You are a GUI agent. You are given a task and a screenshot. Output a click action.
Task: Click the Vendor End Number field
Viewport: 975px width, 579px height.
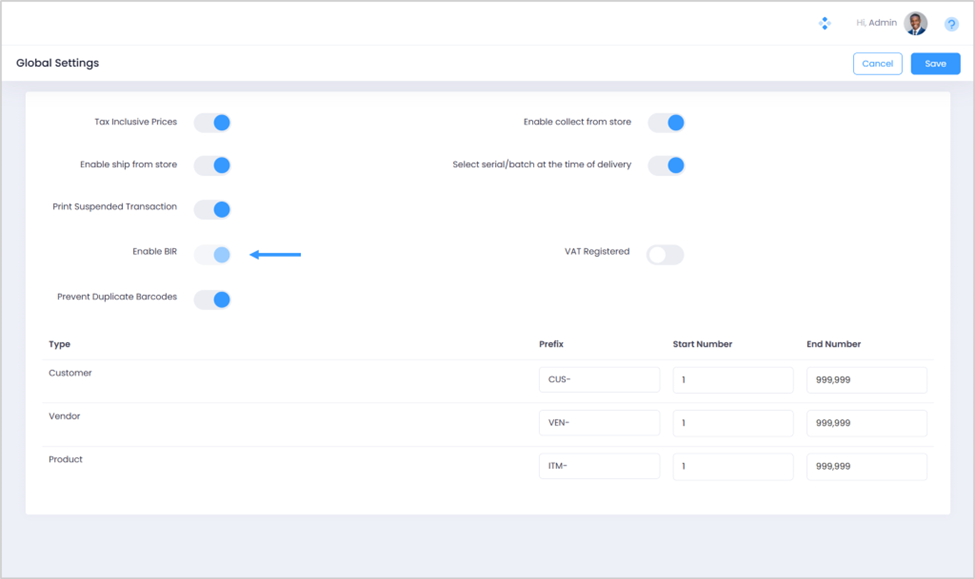tap(866, 423)
